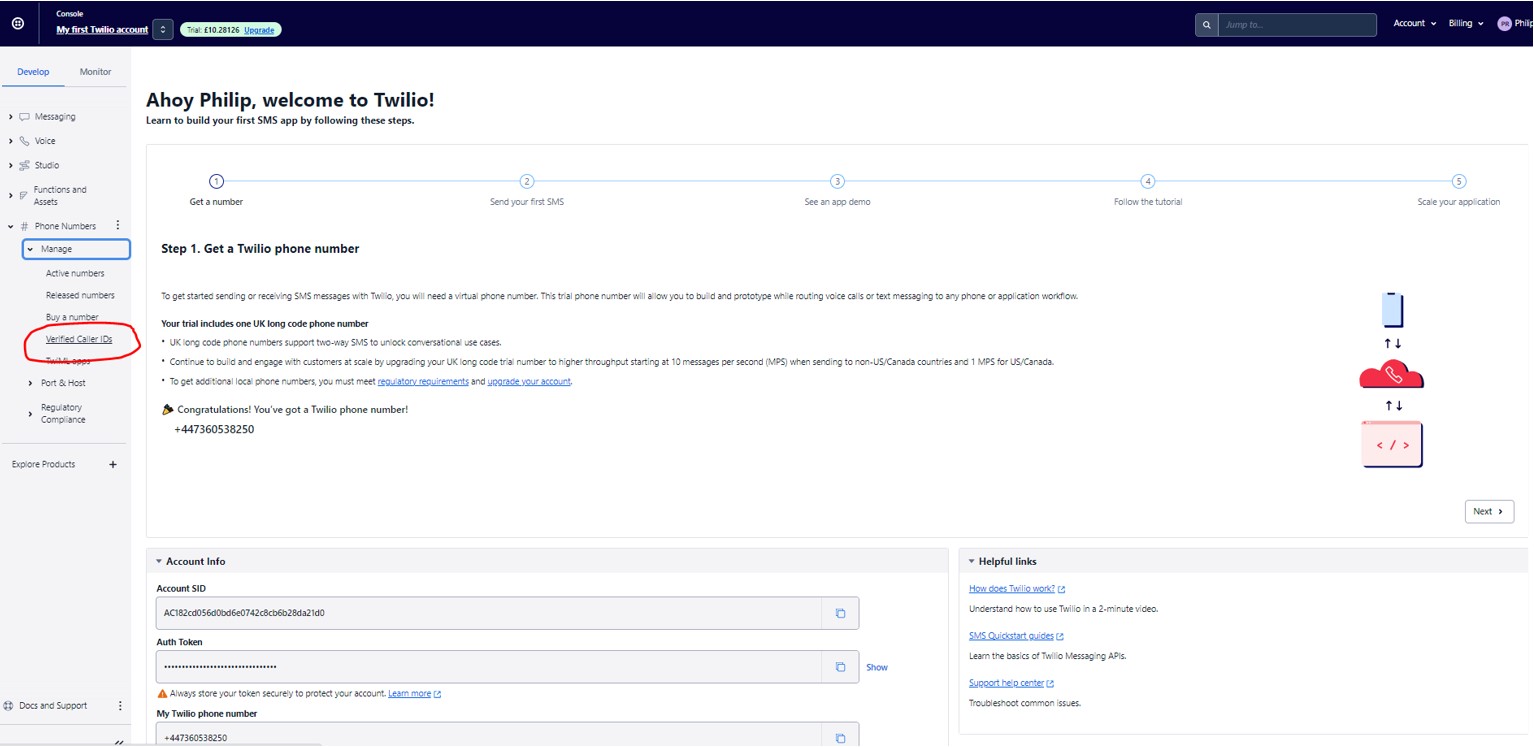The width and height of the screenshot is (1534, 747).
Task: Open Verified Caller IDs page
Action: 79,340
